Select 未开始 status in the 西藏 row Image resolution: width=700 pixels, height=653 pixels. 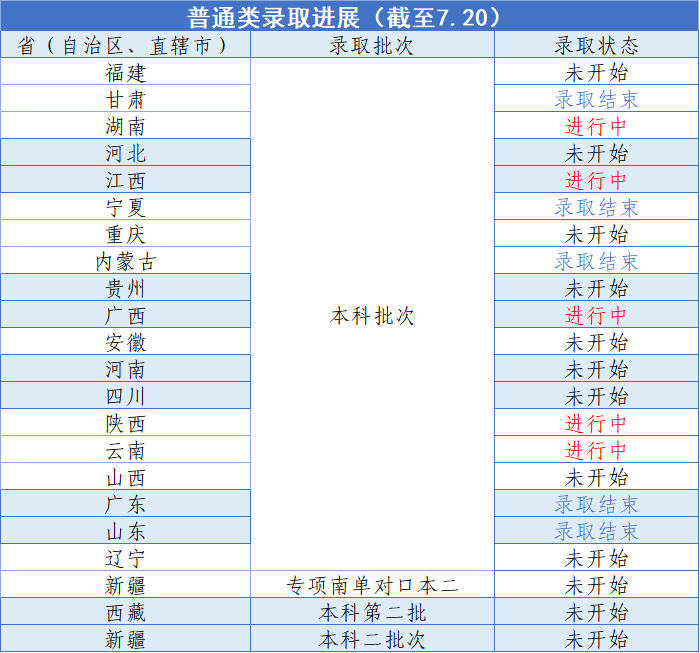click(596, 611)
